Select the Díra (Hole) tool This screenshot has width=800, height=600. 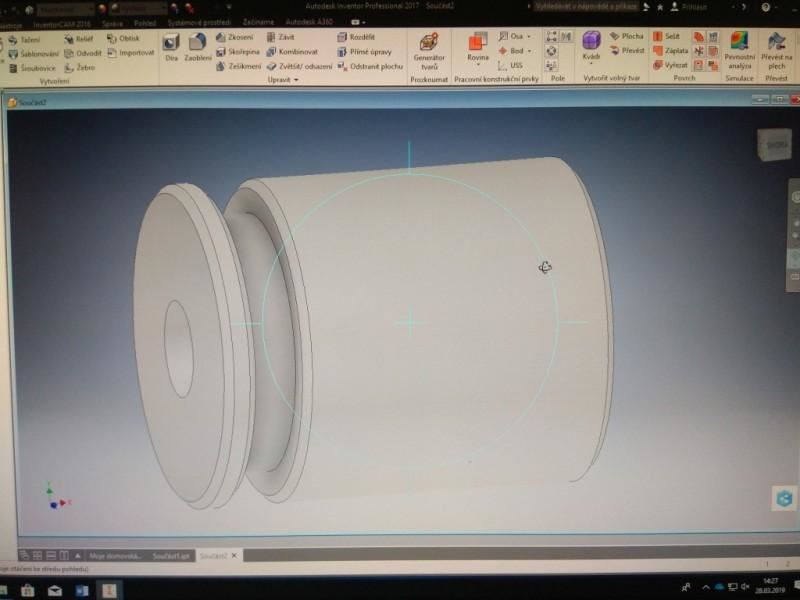click(x=171, y=47)
